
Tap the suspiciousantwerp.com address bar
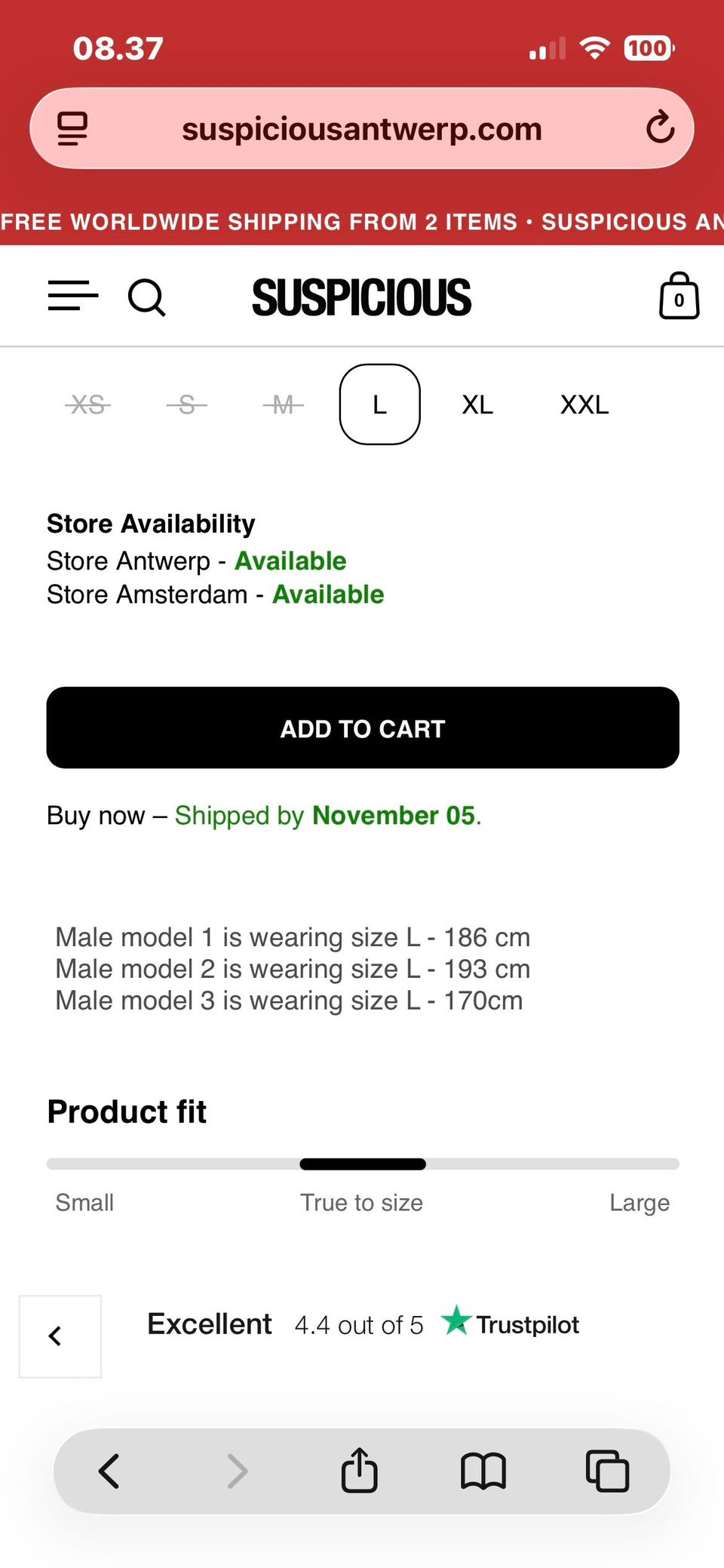click(362, 129)
